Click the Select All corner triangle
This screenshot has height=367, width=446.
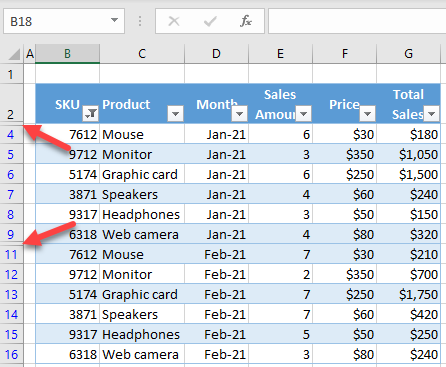tap(14, 54)
